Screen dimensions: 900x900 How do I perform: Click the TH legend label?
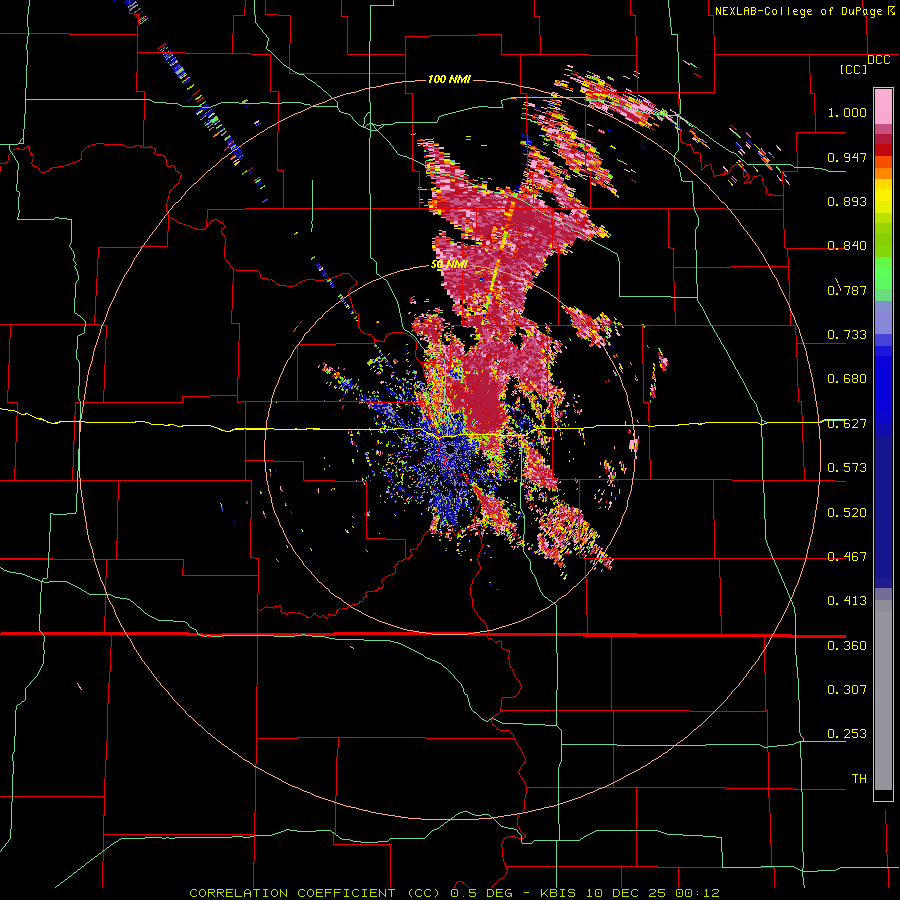[859, 779]
